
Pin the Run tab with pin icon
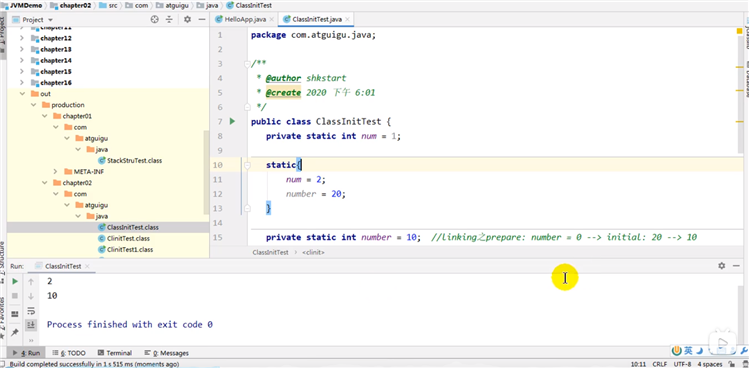coord(15,332)
